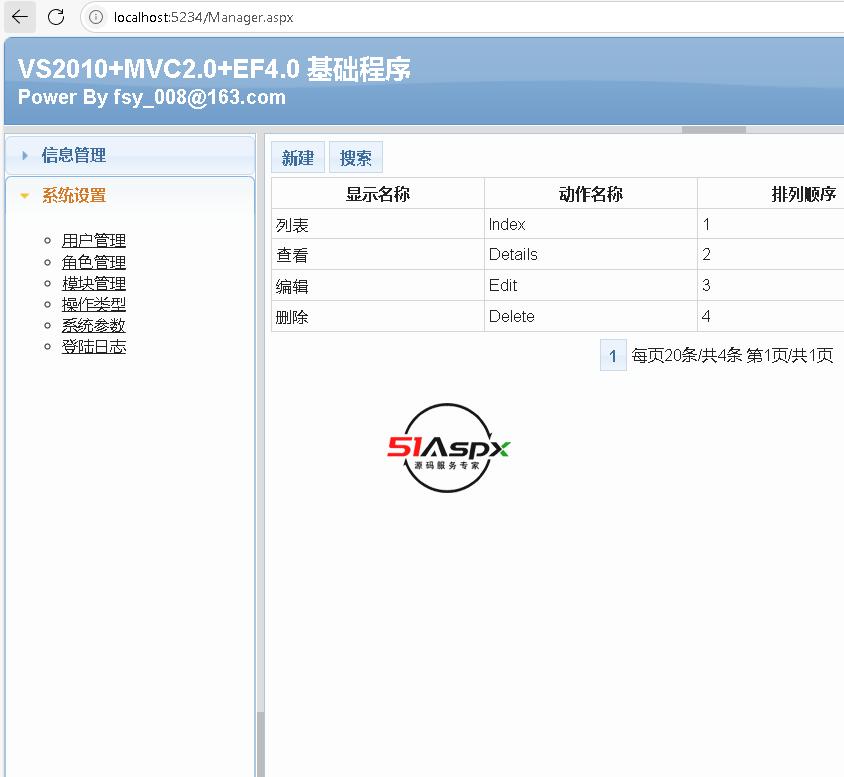The height and width of the screenshot is (777, 844).
Task: Click the VS2010+MVC2.0+EF4.0 基础程序 title
Action: pyautogui.click(x=214, y=69)
